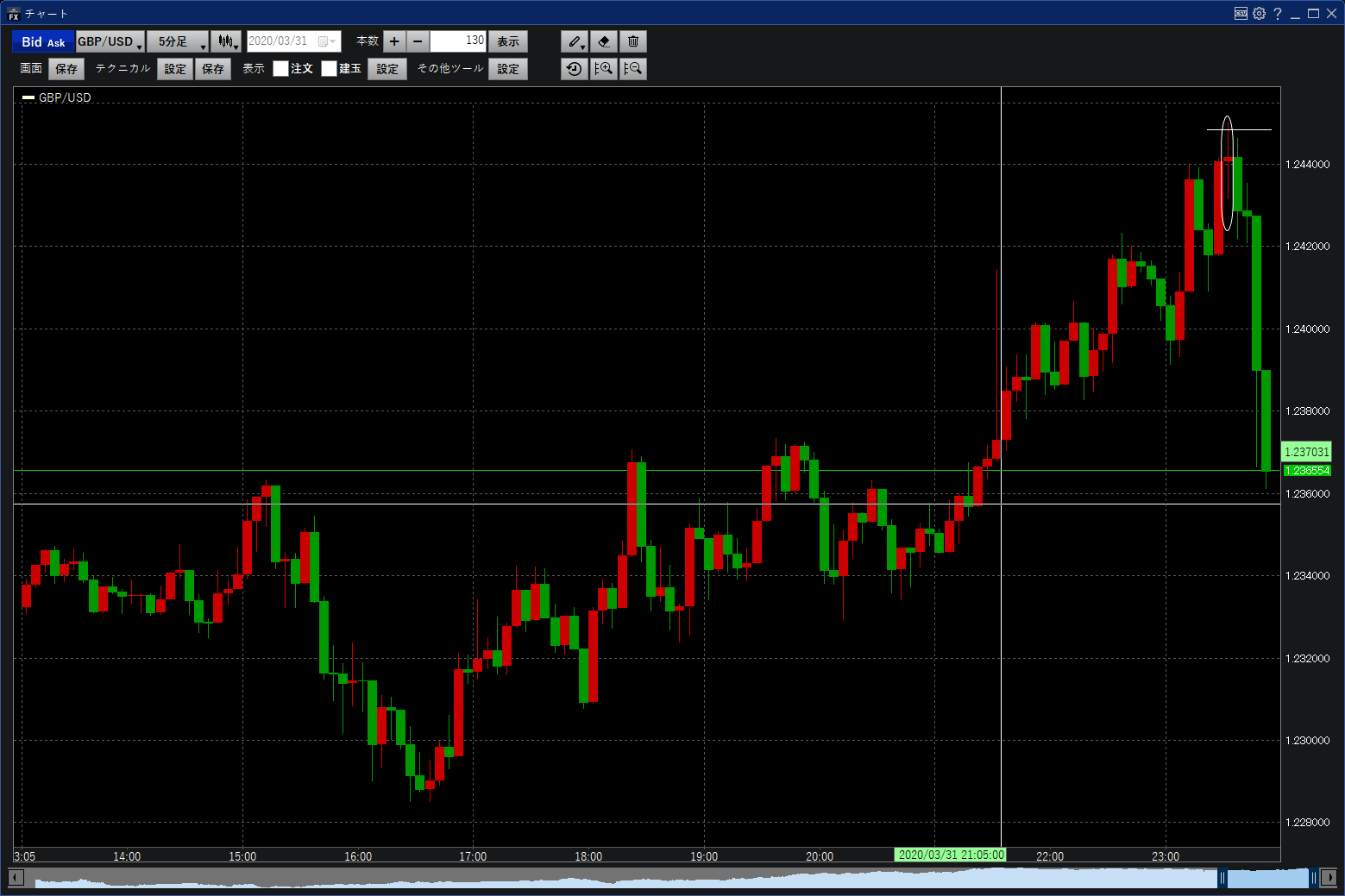Select the pencil drawing tool
1345x896 pixels.
[x=573, y=41]
